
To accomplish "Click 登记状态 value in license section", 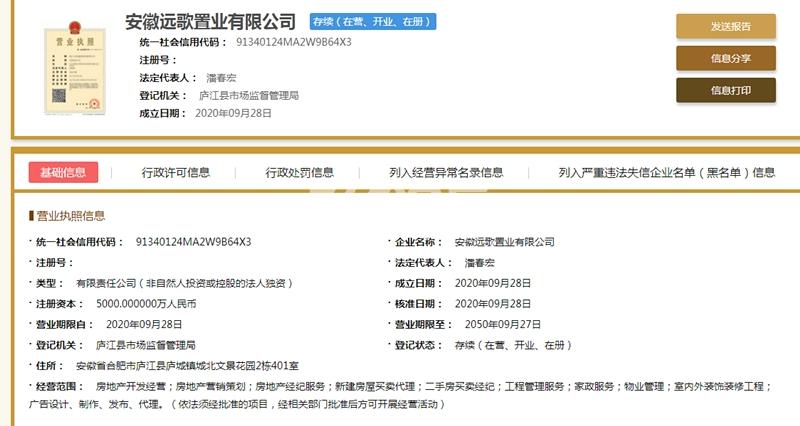I will 513,345.
